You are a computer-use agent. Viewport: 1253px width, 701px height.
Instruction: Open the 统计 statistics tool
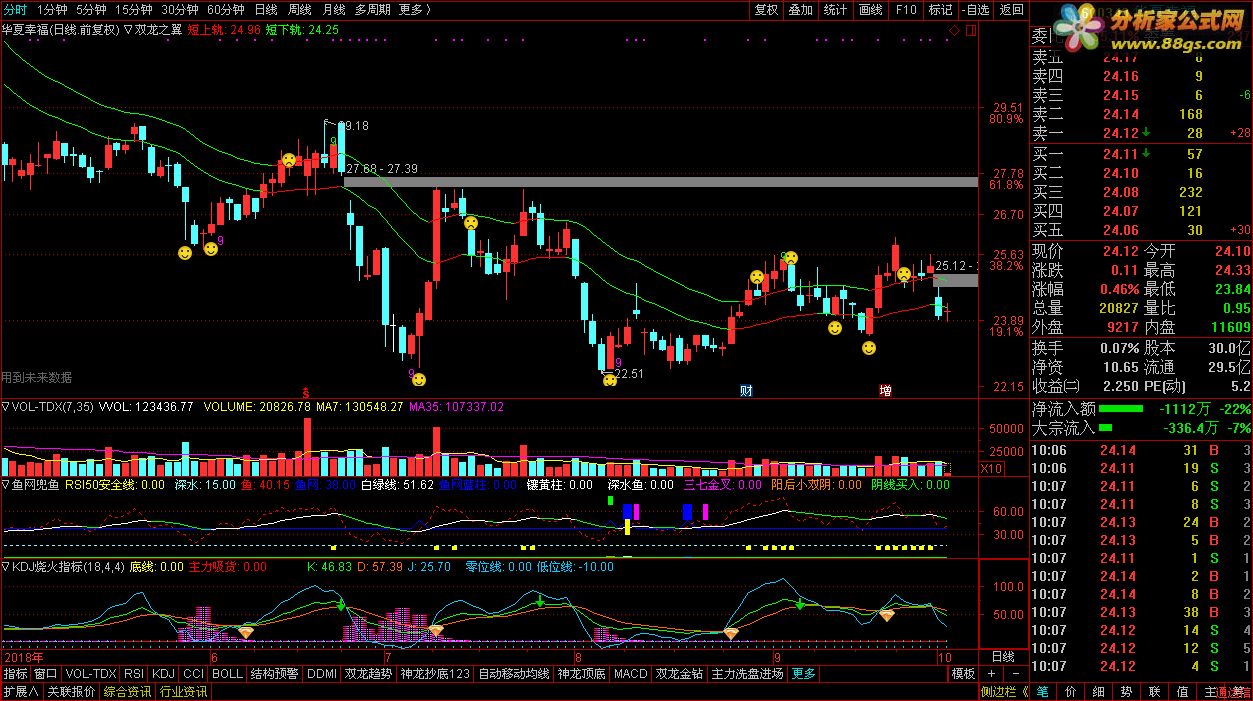[835, 9]
